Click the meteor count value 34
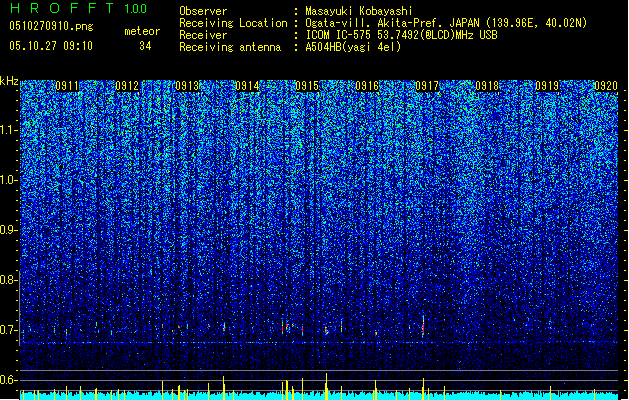The image size is (629, 400). (145, 46)
